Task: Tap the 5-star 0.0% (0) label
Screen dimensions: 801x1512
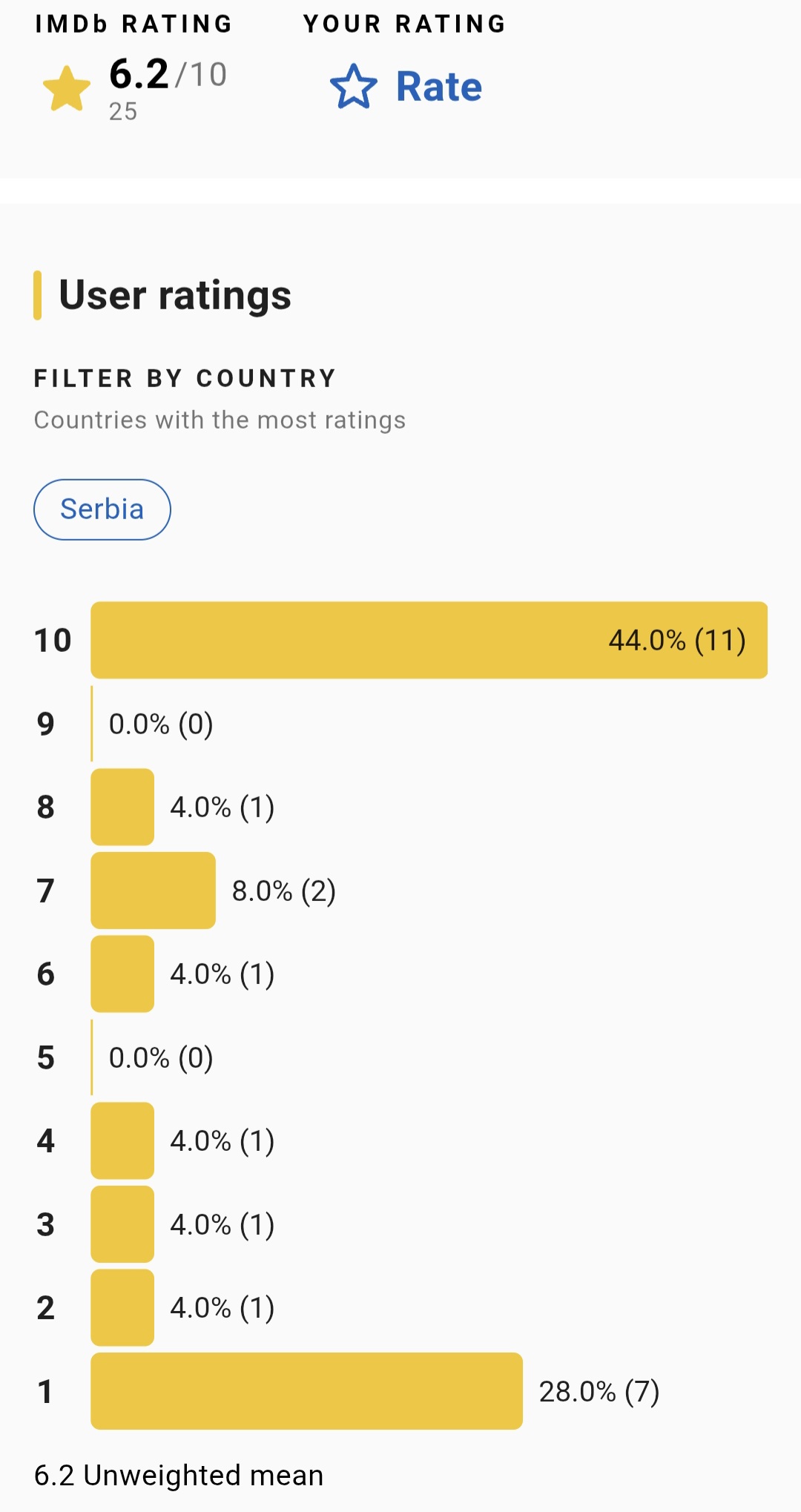Action: point(161,1057)
